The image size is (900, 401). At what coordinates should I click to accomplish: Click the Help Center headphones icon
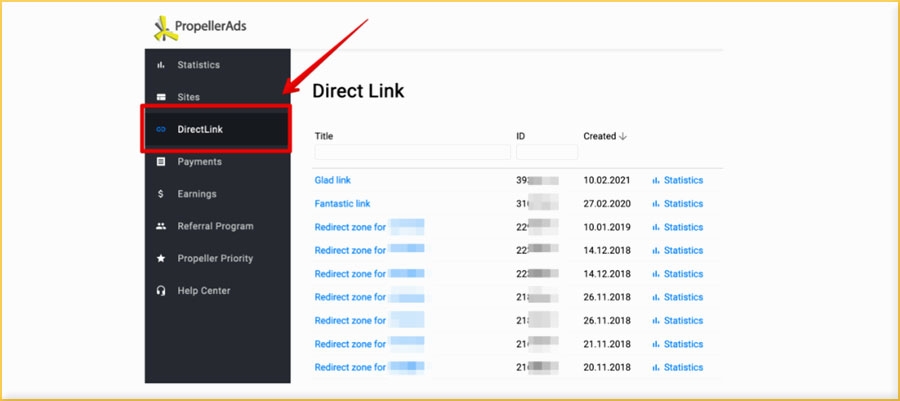160,291
